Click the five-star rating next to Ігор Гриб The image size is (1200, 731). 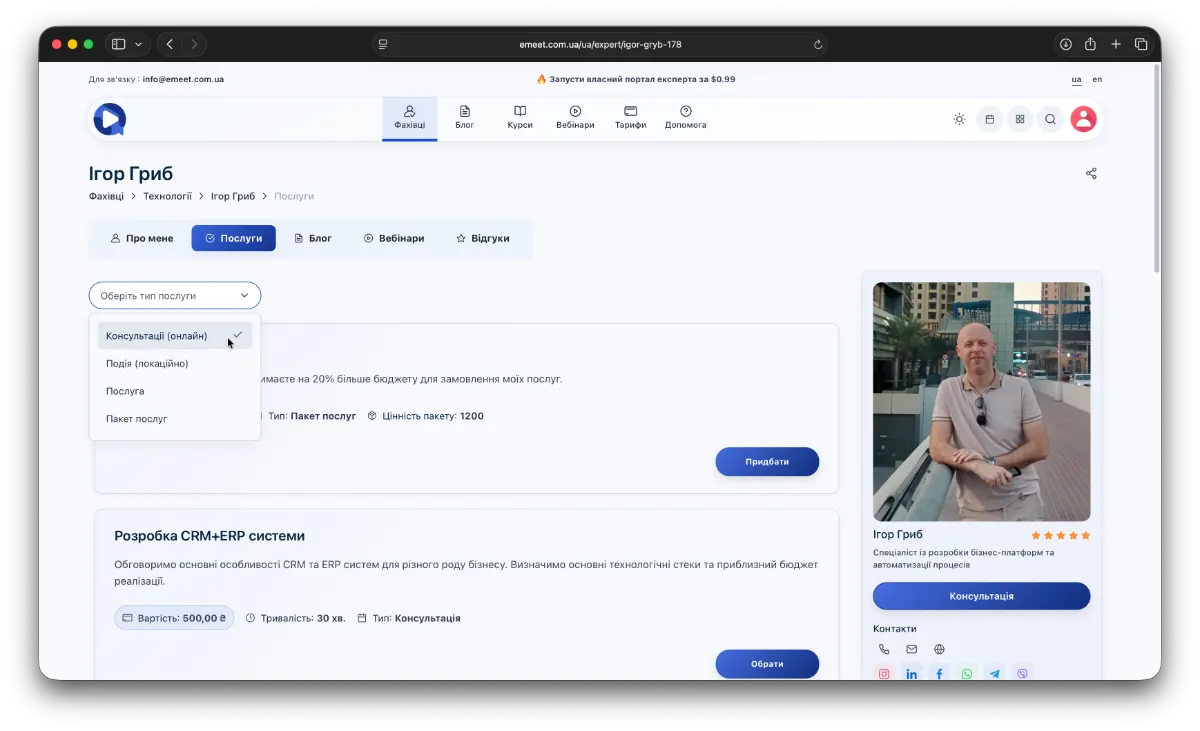tap(1060, 535)
